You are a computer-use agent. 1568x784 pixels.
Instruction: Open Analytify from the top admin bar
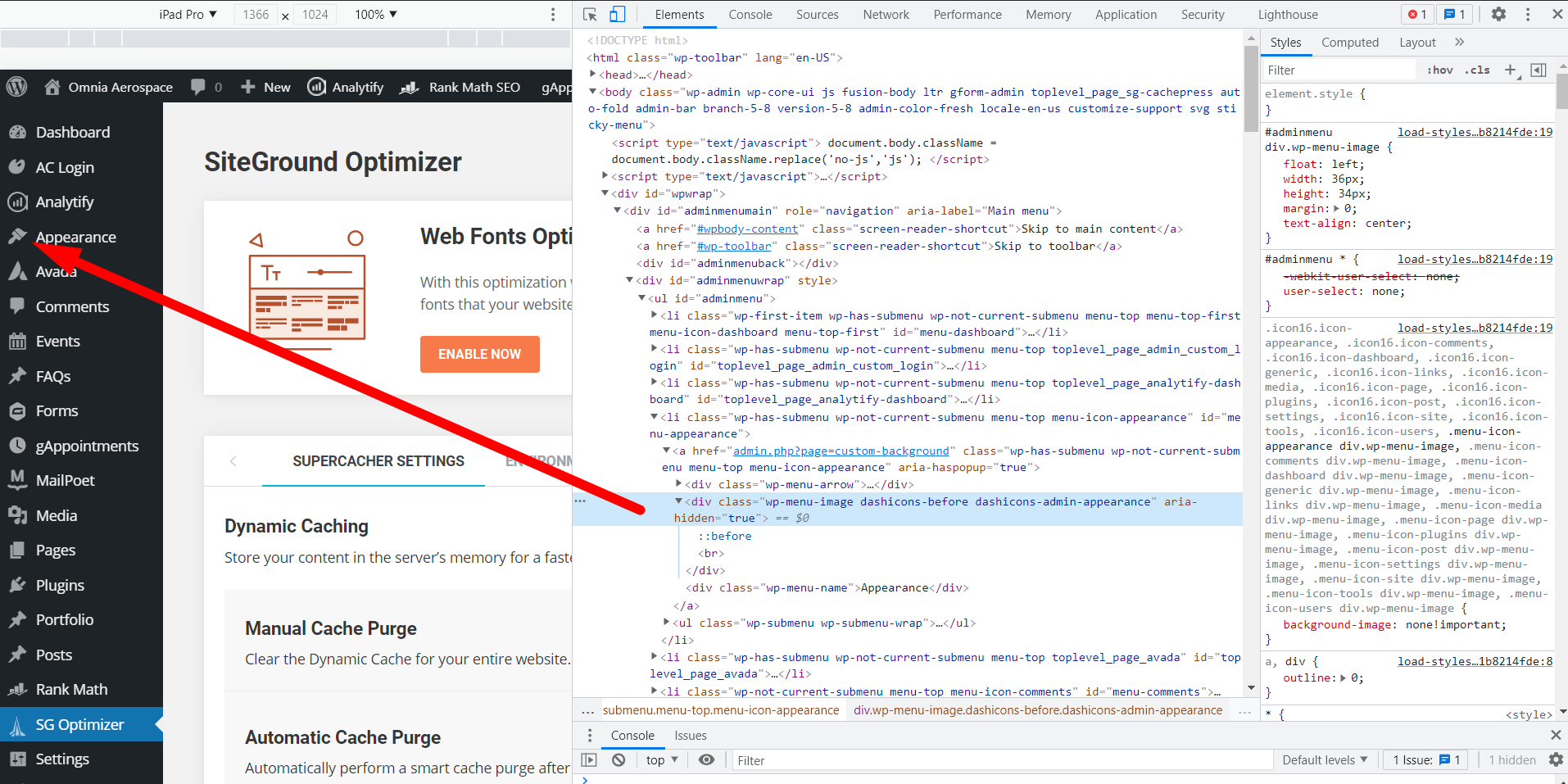point(345,87)
